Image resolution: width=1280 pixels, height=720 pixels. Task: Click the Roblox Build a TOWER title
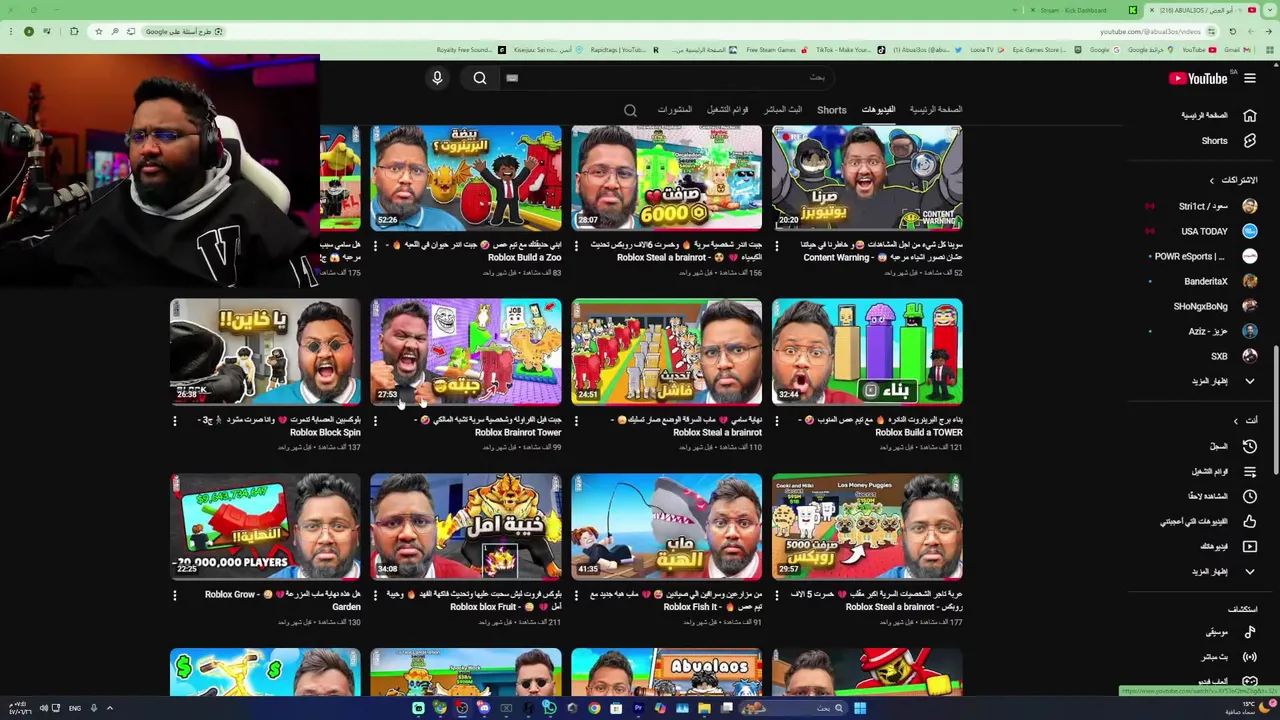pyautogui.click(x=882, y=426)
